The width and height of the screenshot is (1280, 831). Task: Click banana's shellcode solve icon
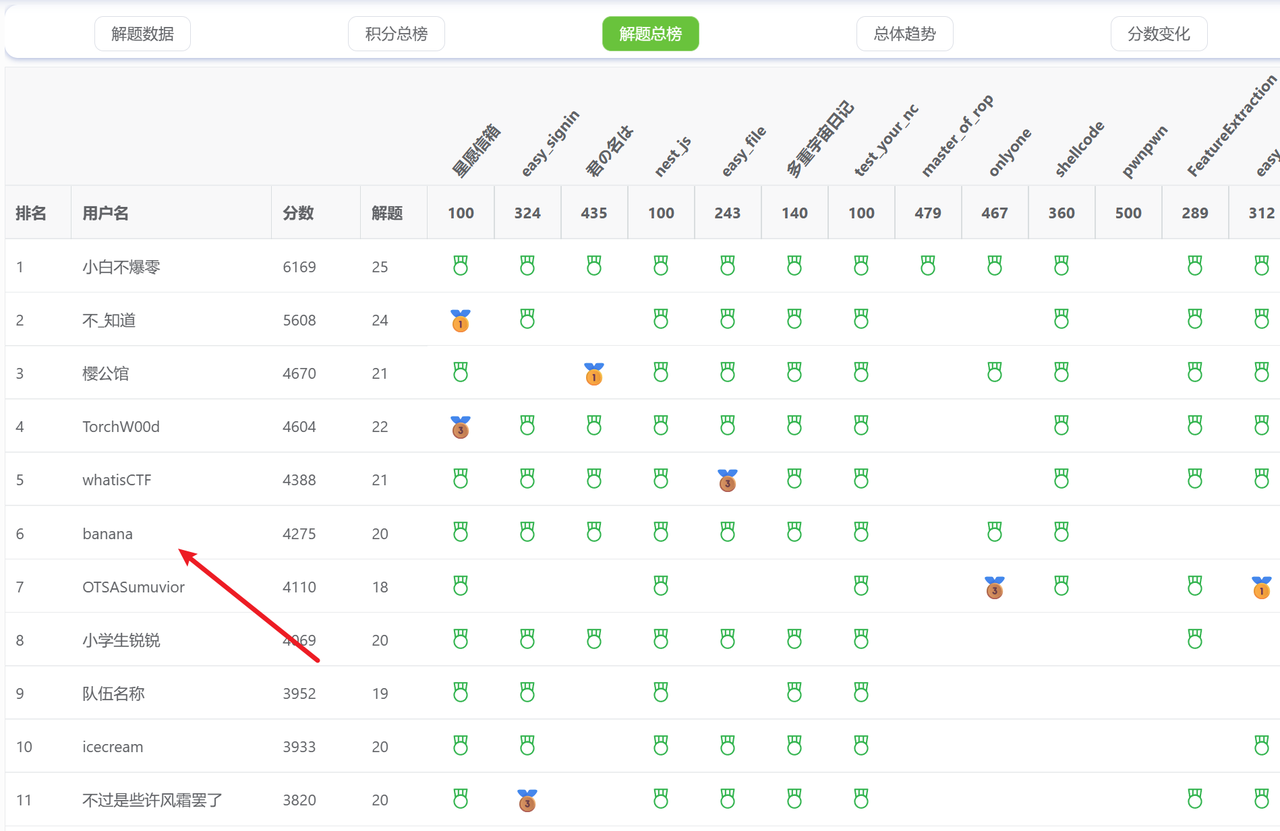[1061, 533]
